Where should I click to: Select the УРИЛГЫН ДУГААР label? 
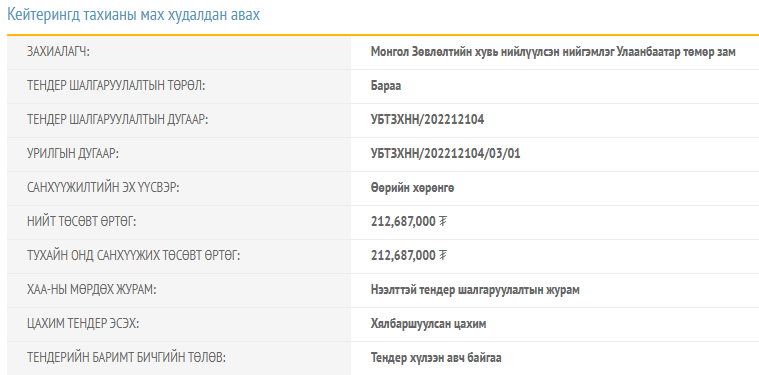(x=73, y=154)
